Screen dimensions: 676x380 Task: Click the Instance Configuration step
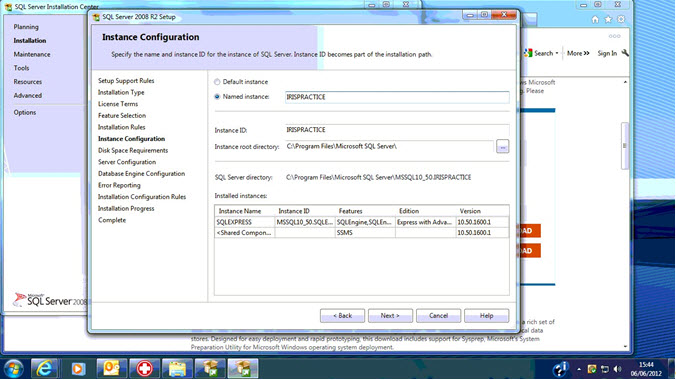(x=131, y=139)
